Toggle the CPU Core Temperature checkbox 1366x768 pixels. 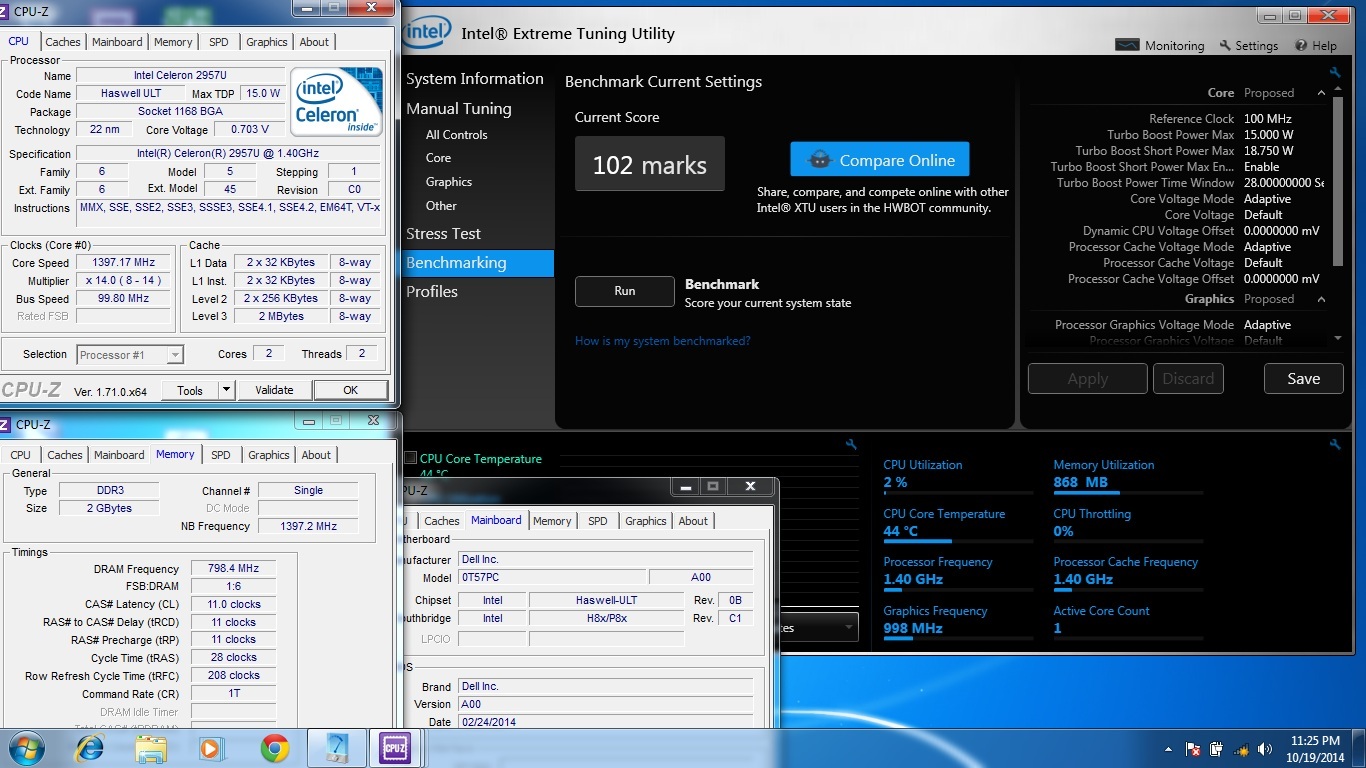click(x=410, y=458)
